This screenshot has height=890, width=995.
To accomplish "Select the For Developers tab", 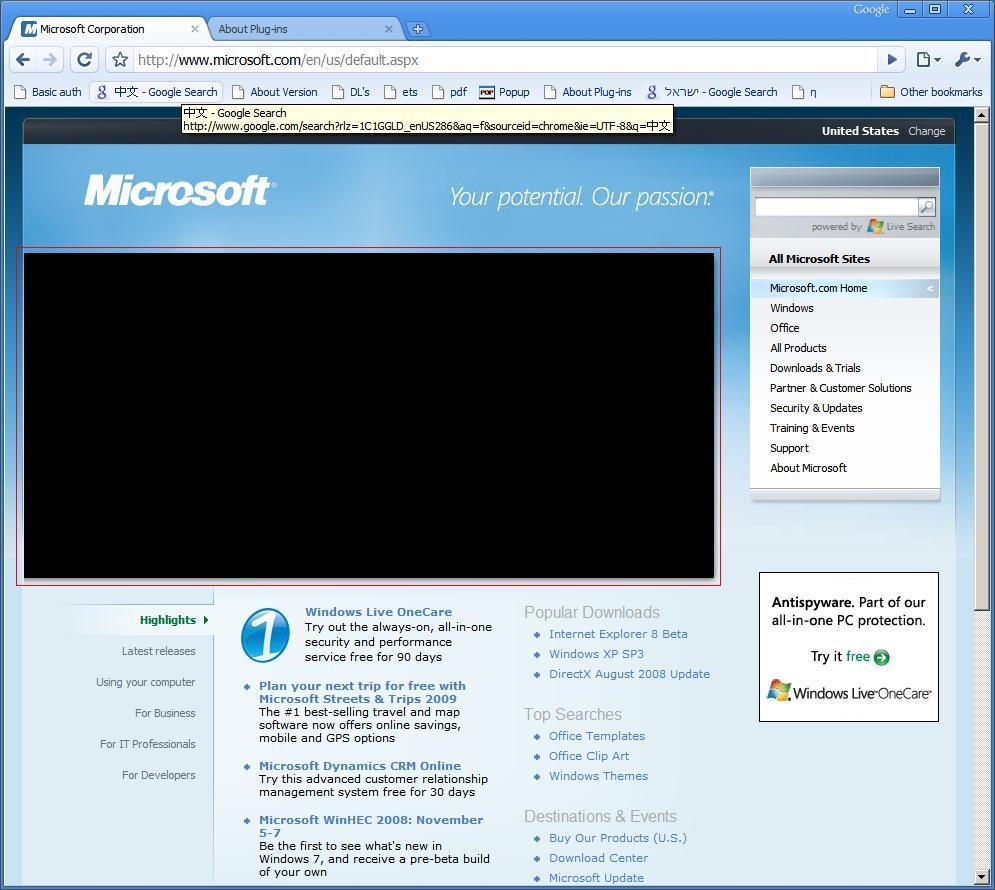I will [159, 775].
